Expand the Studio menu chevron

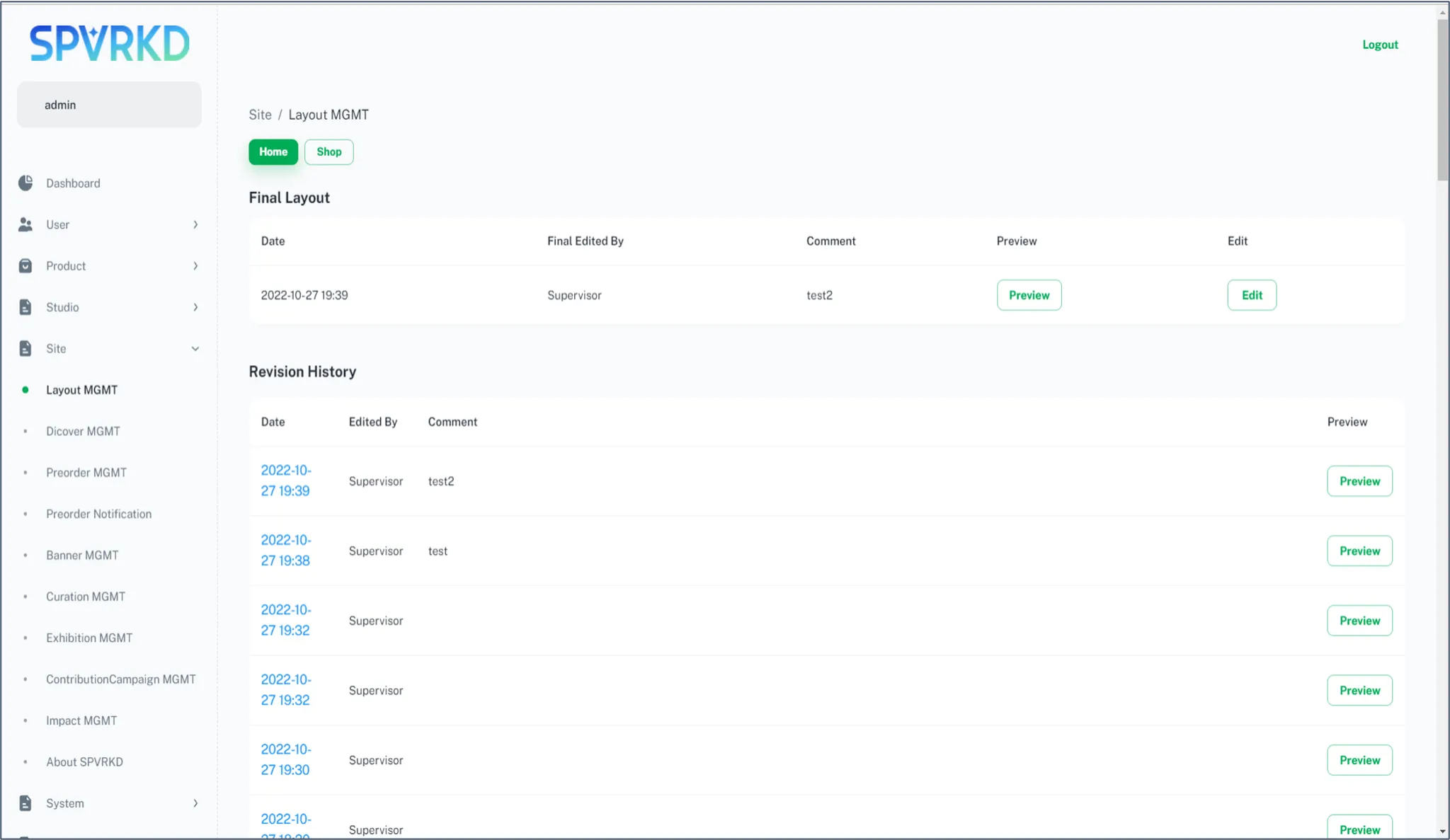click(x=195, y=307)
